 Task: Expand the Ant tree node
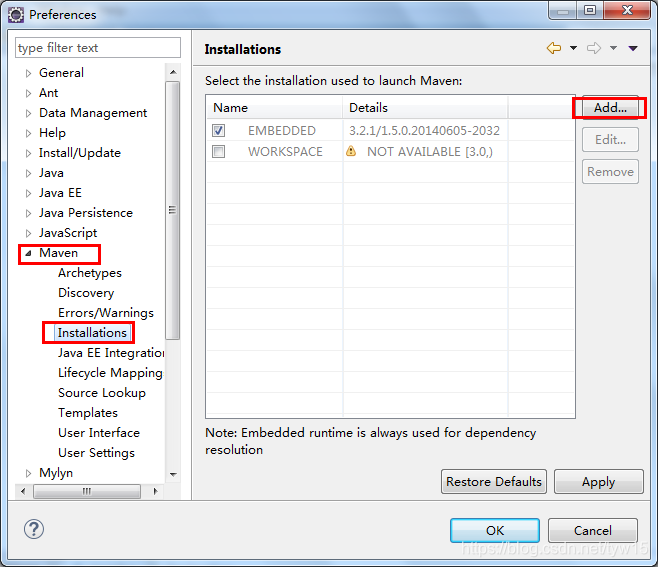click(x=28, y=93)
